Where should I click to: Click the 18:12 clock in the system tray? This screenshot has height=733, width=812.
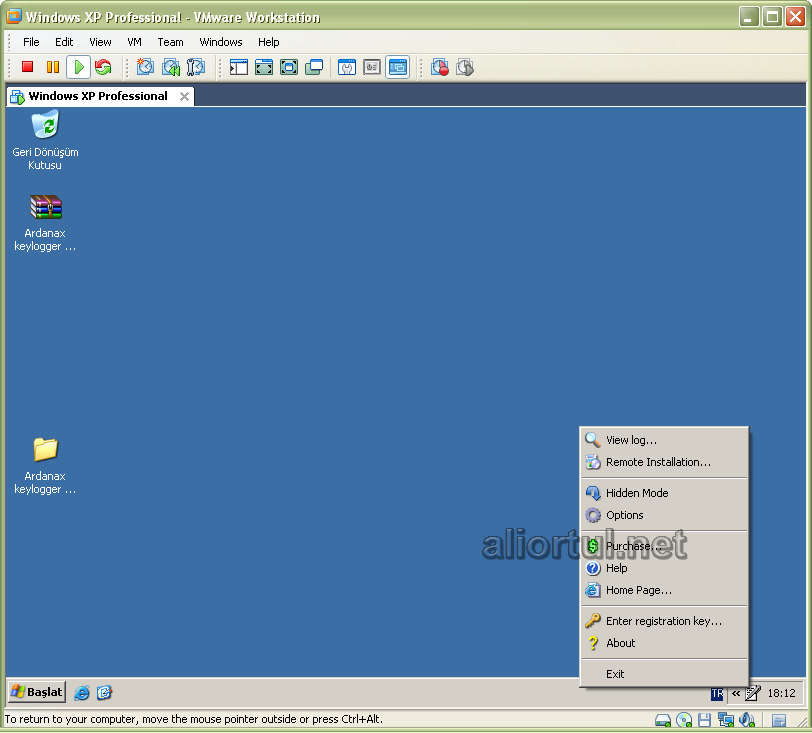coord(781,694)
